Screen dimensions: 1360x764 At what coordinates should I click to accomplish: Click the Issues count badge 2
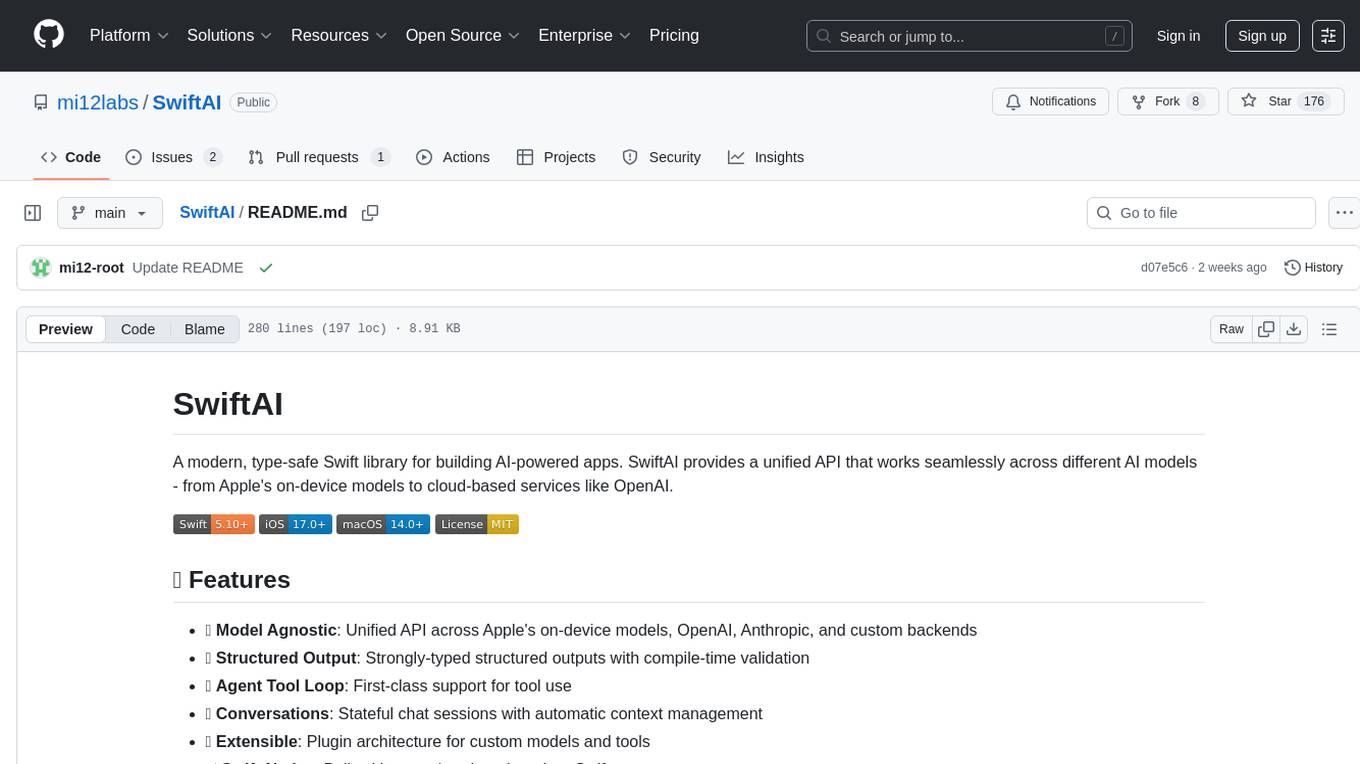point(212,157)
